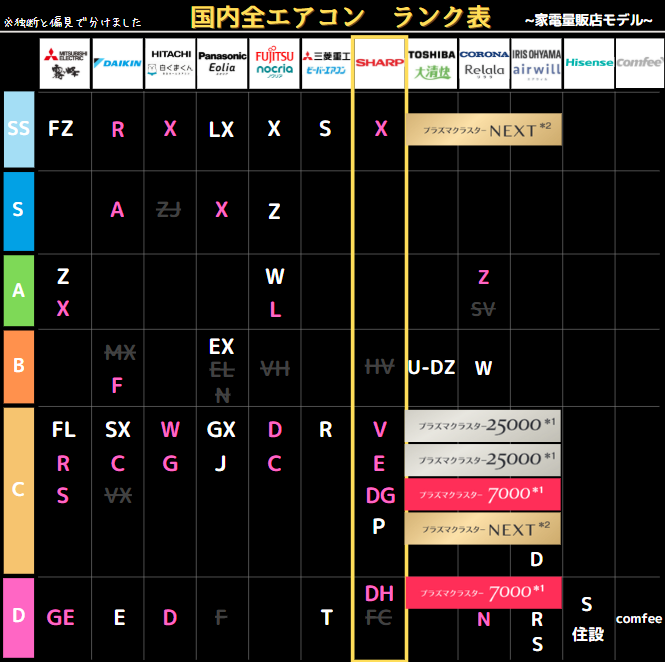Click pink DH under Sharp

point(379,593)
